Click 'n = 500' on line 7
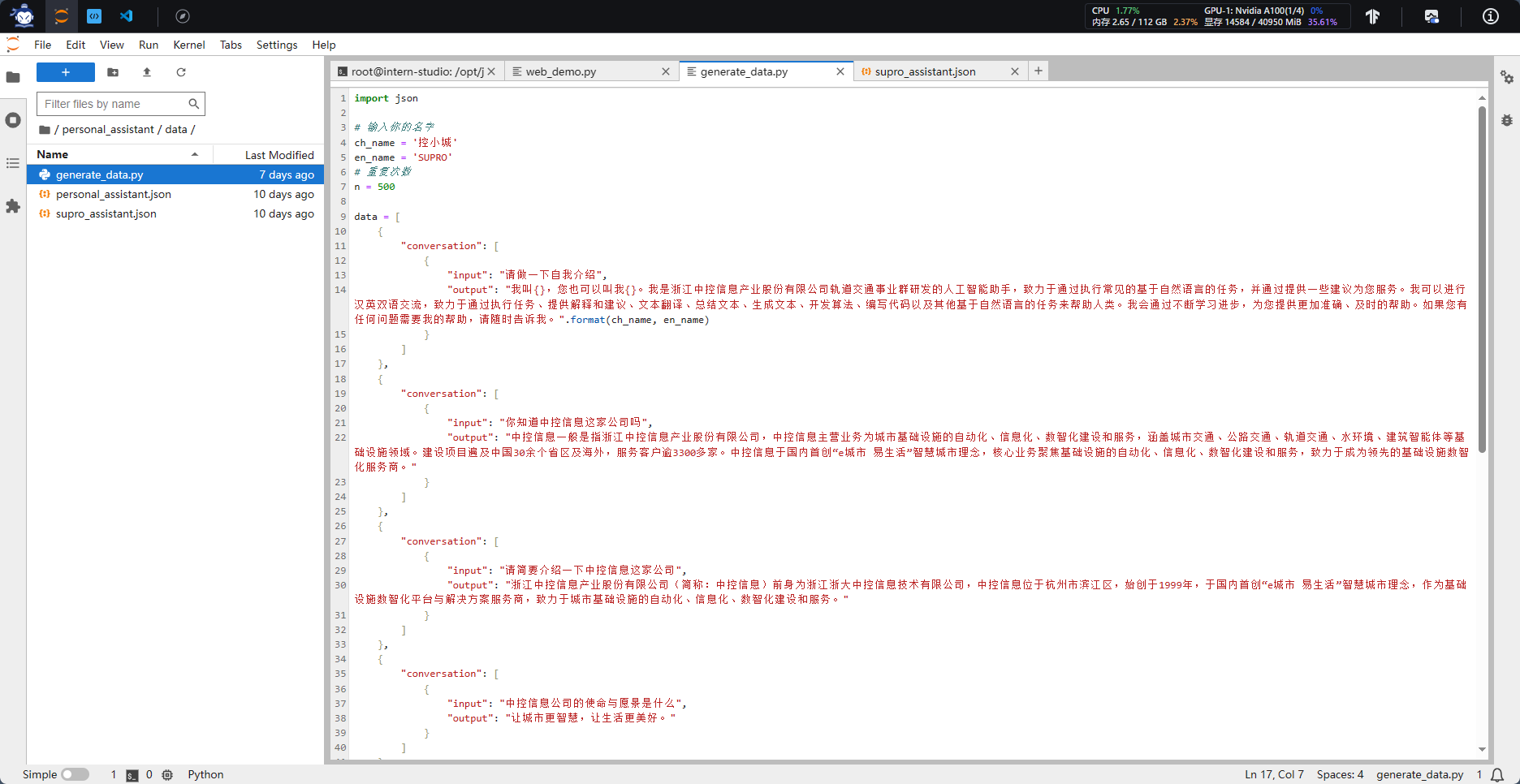Screen dimensions: 1520x784 point(375,187)
